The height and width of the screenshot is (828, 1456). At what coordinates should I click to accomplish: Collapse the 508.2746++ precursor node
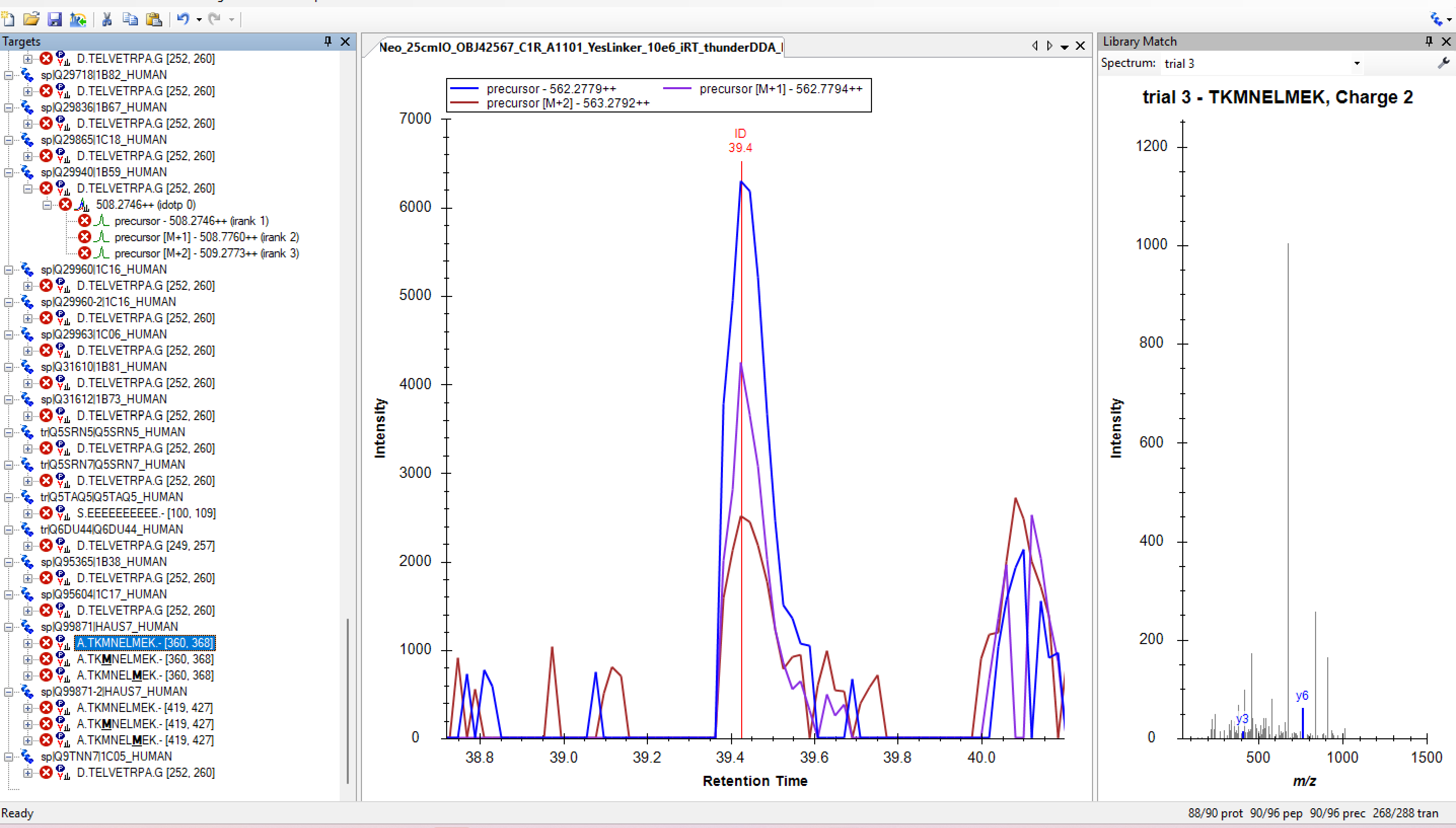tap(47, 205)
